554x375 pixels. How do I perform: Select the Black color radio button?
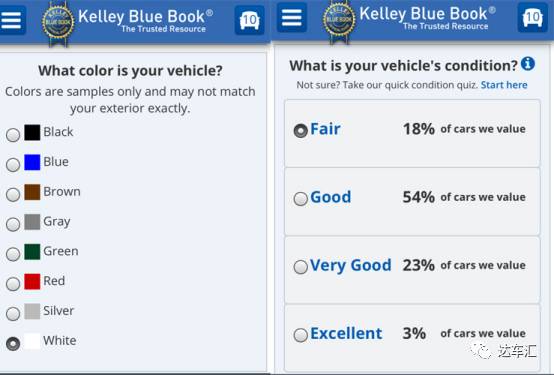13,135
